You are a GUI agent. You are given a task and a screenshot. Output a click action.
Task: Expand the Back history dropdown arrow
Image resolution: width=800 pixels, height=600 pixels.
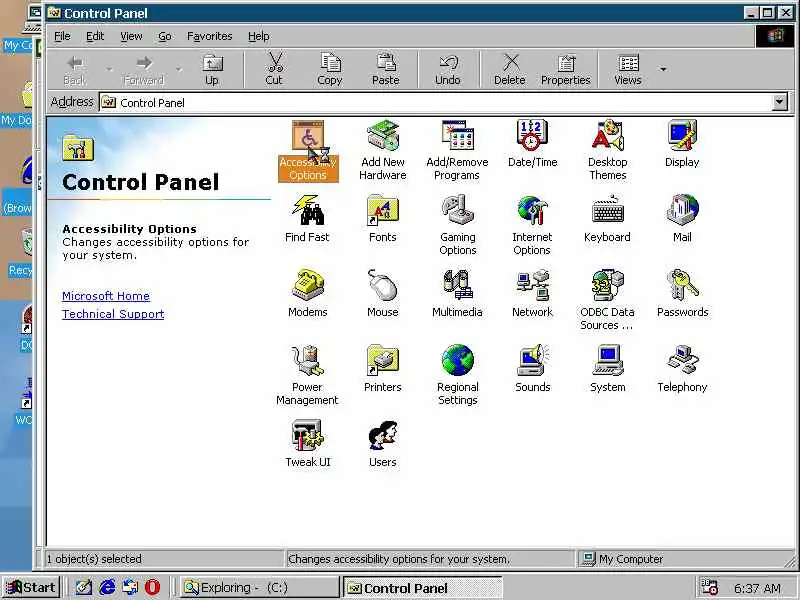click(x=109, y=69)
